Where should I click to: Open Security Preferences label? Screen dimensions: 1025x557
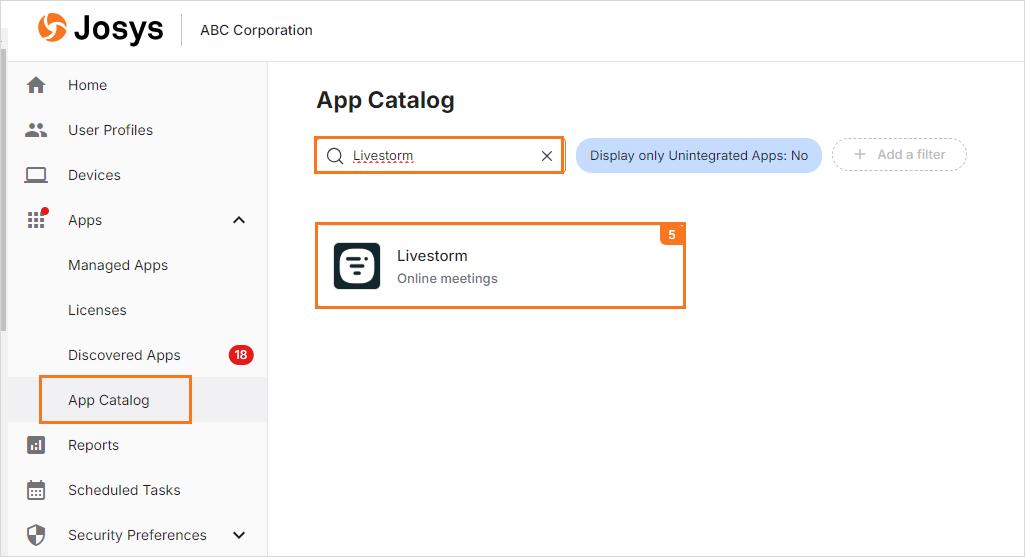(137, 535)
